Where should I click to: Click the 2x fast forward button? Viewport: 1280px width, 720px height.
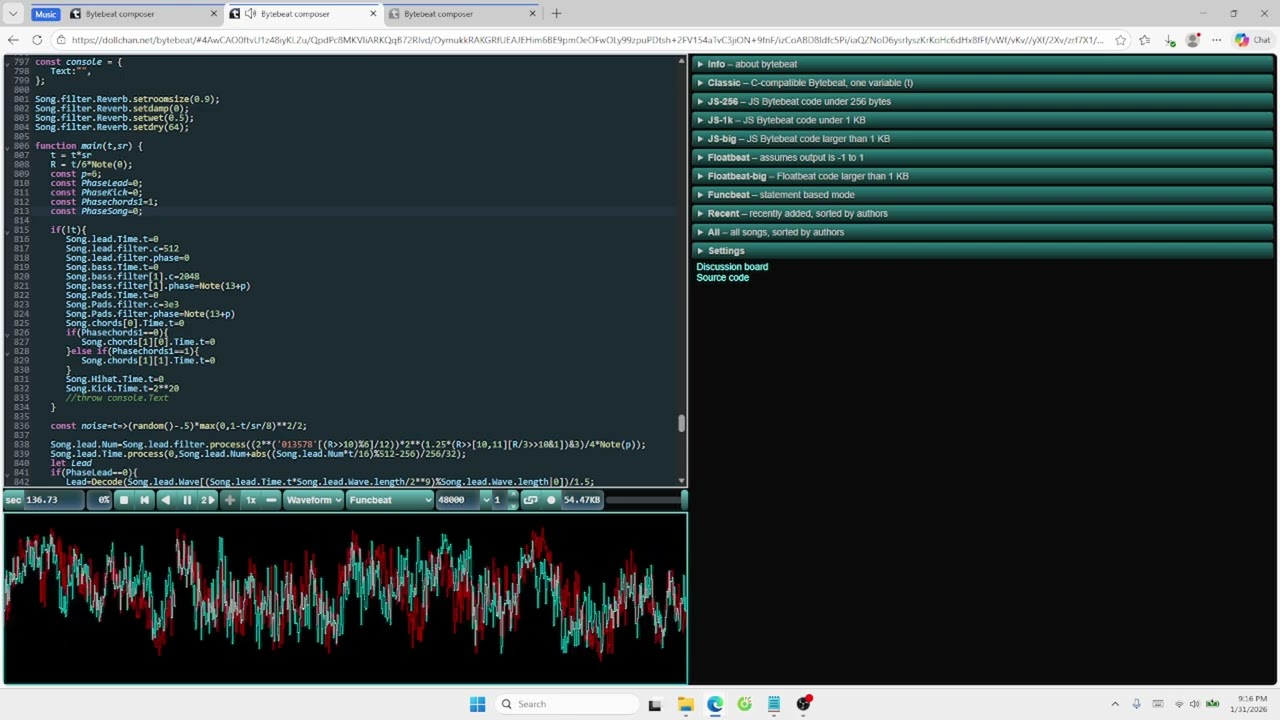pyautogui.click(x=208, y=500)
